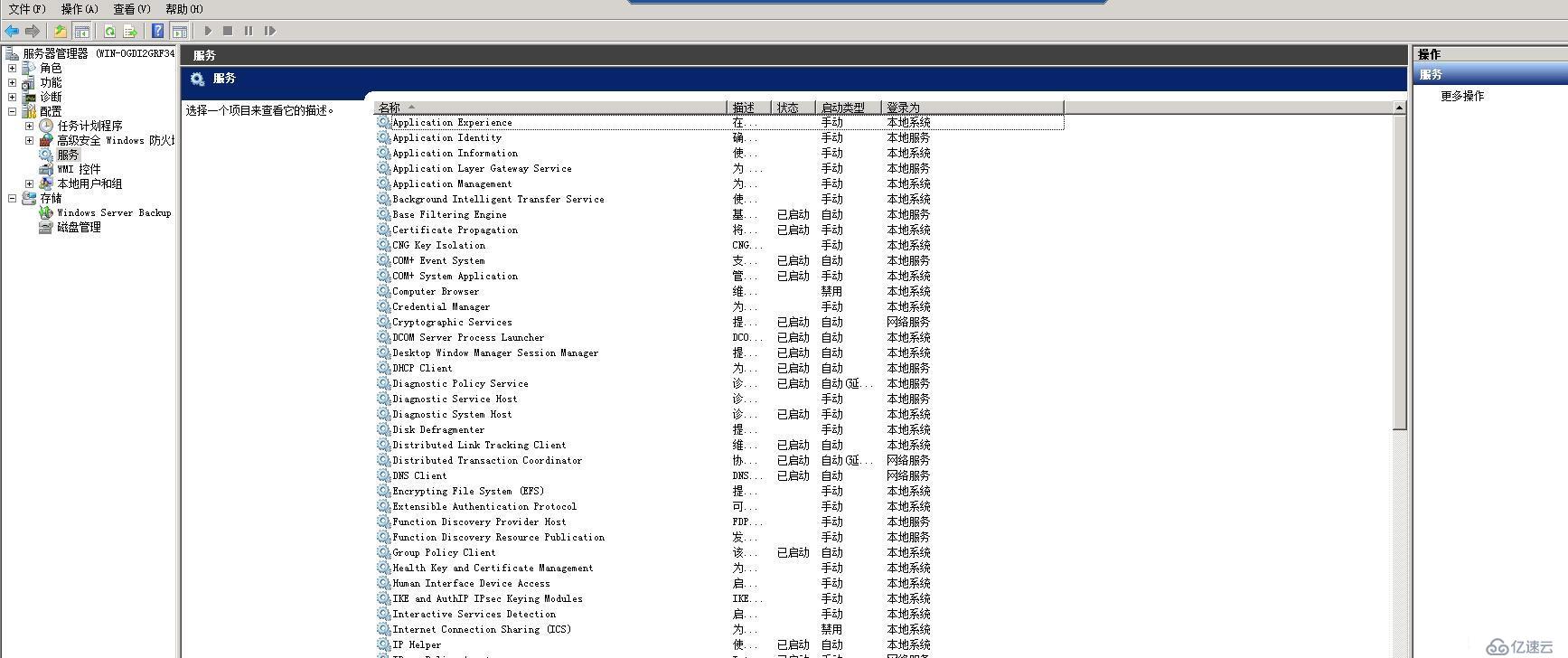1568x658 pixels.
Task: Click gear icon next to Computer Browser
Action: coord(383,291)
